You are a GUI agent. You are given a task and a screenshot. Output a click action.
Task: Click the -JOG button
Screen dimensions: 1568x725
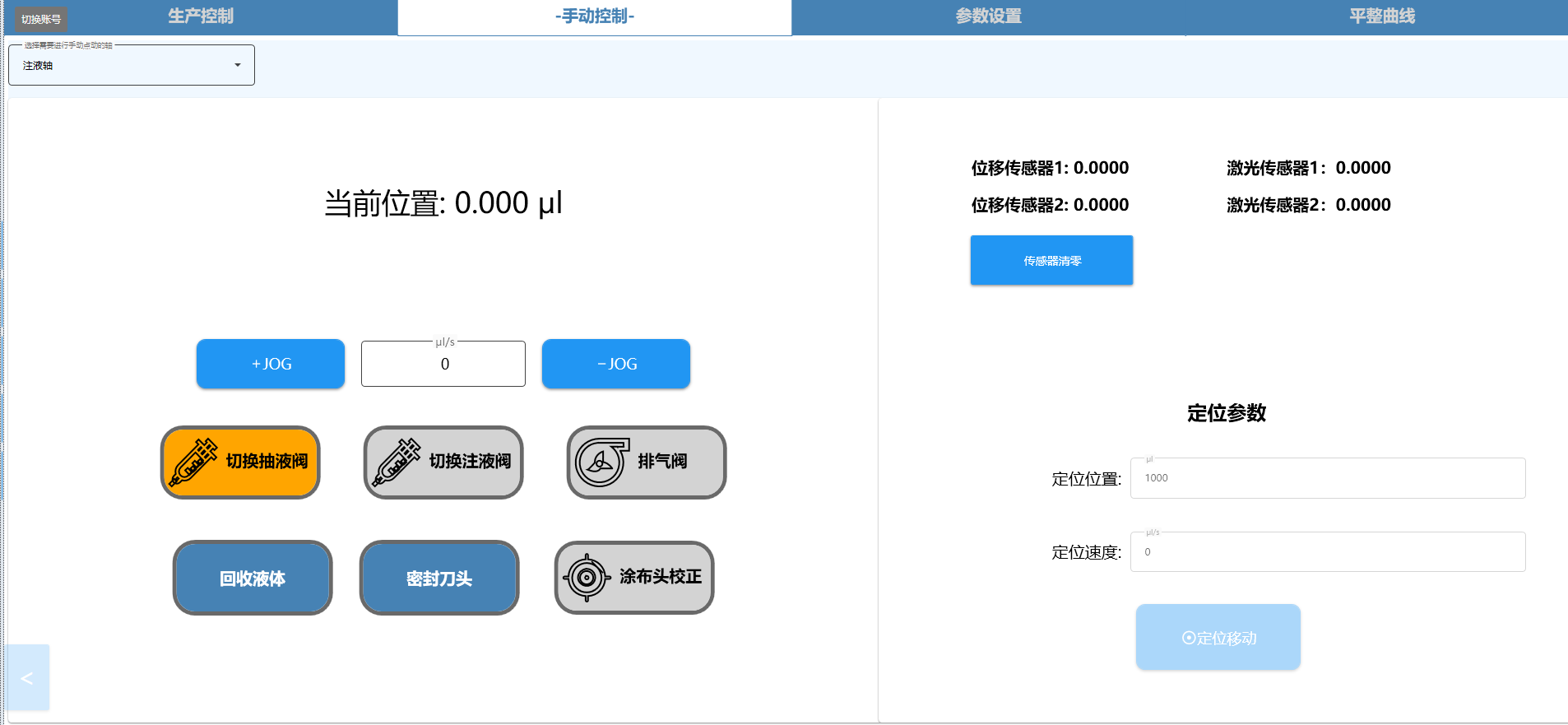(616, 364)
